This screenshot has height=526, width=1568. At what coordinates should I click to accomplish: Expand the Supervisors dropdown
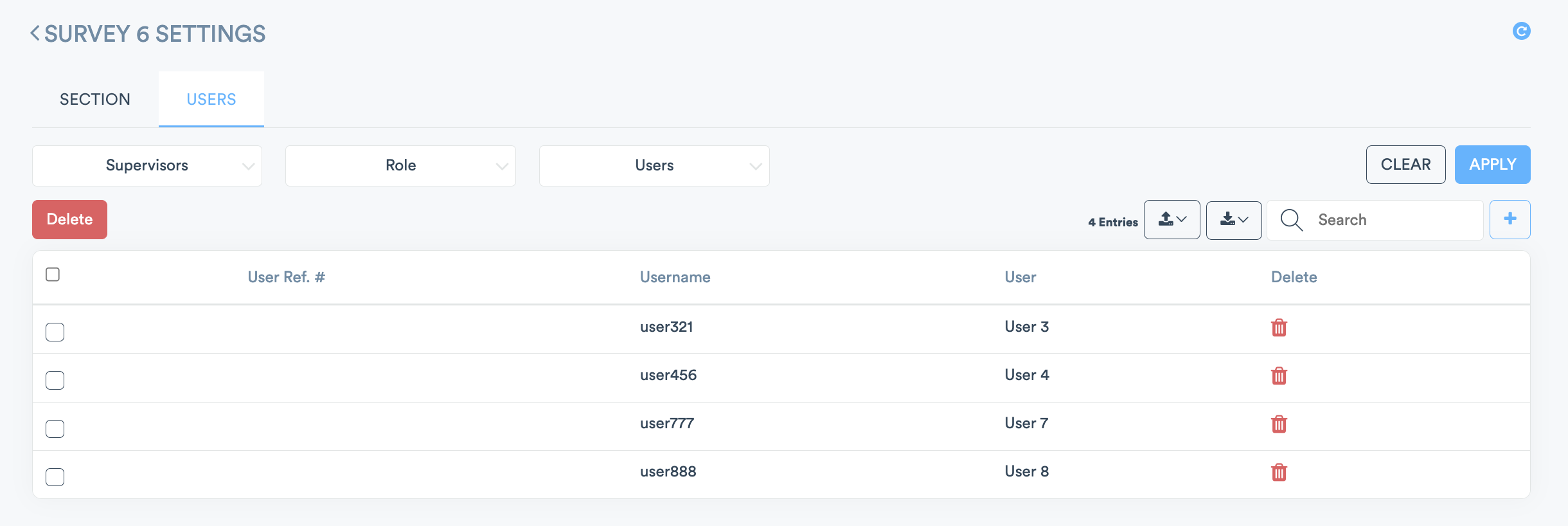(147, 166)
